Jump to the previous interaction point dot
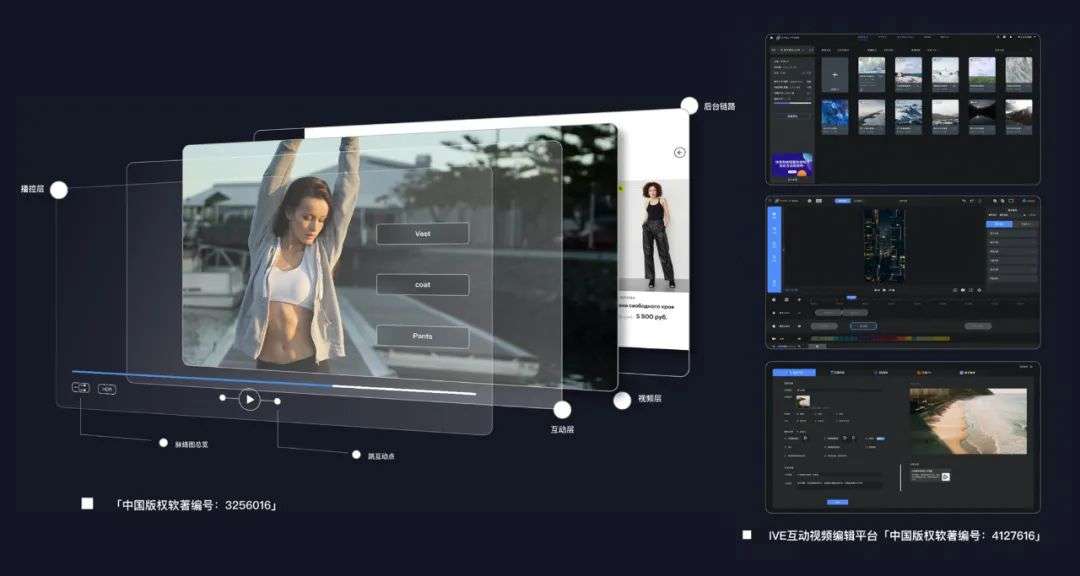 point(222,398)
